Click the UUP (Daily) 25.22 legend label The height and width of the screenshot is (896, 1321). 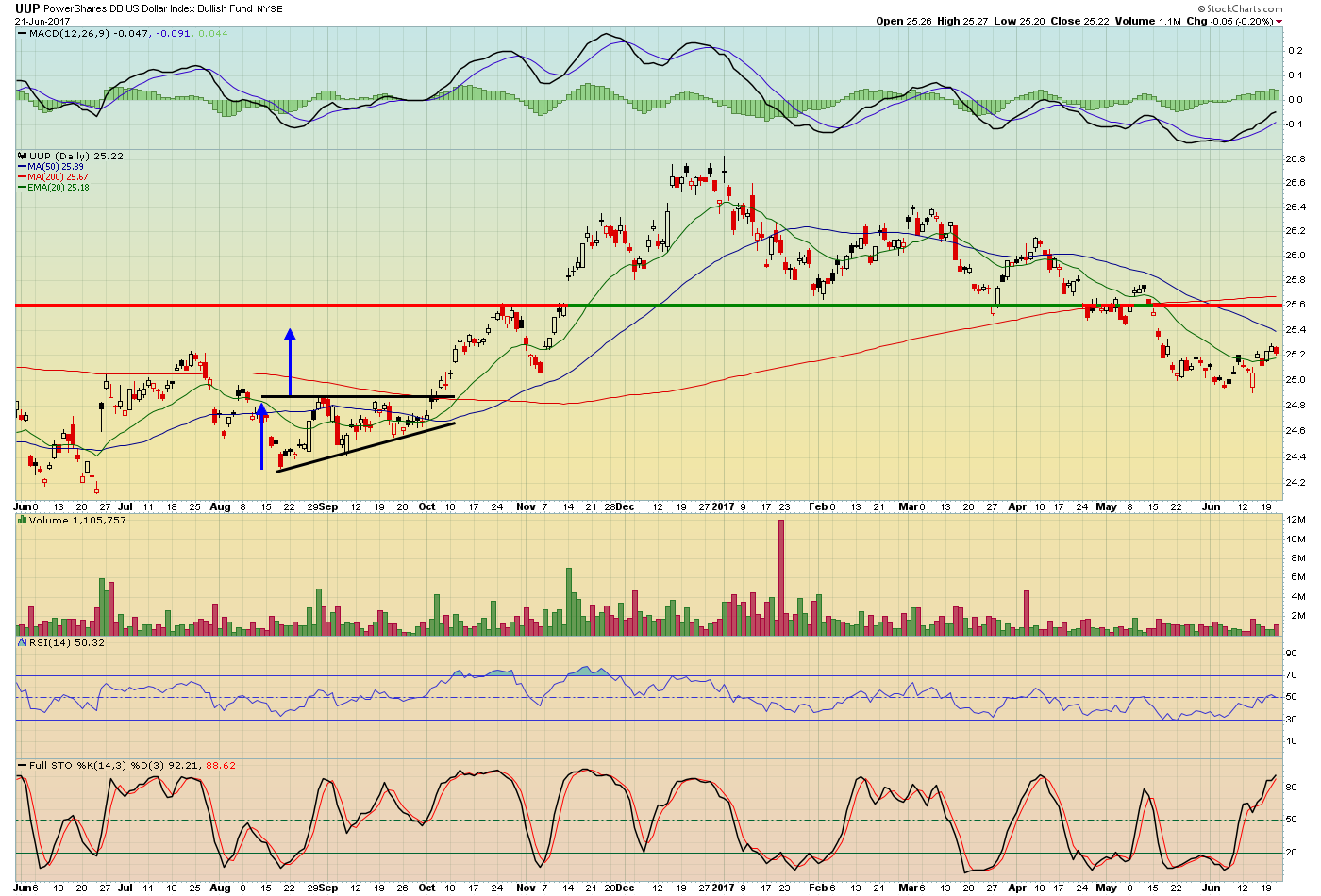coord(76,157)
